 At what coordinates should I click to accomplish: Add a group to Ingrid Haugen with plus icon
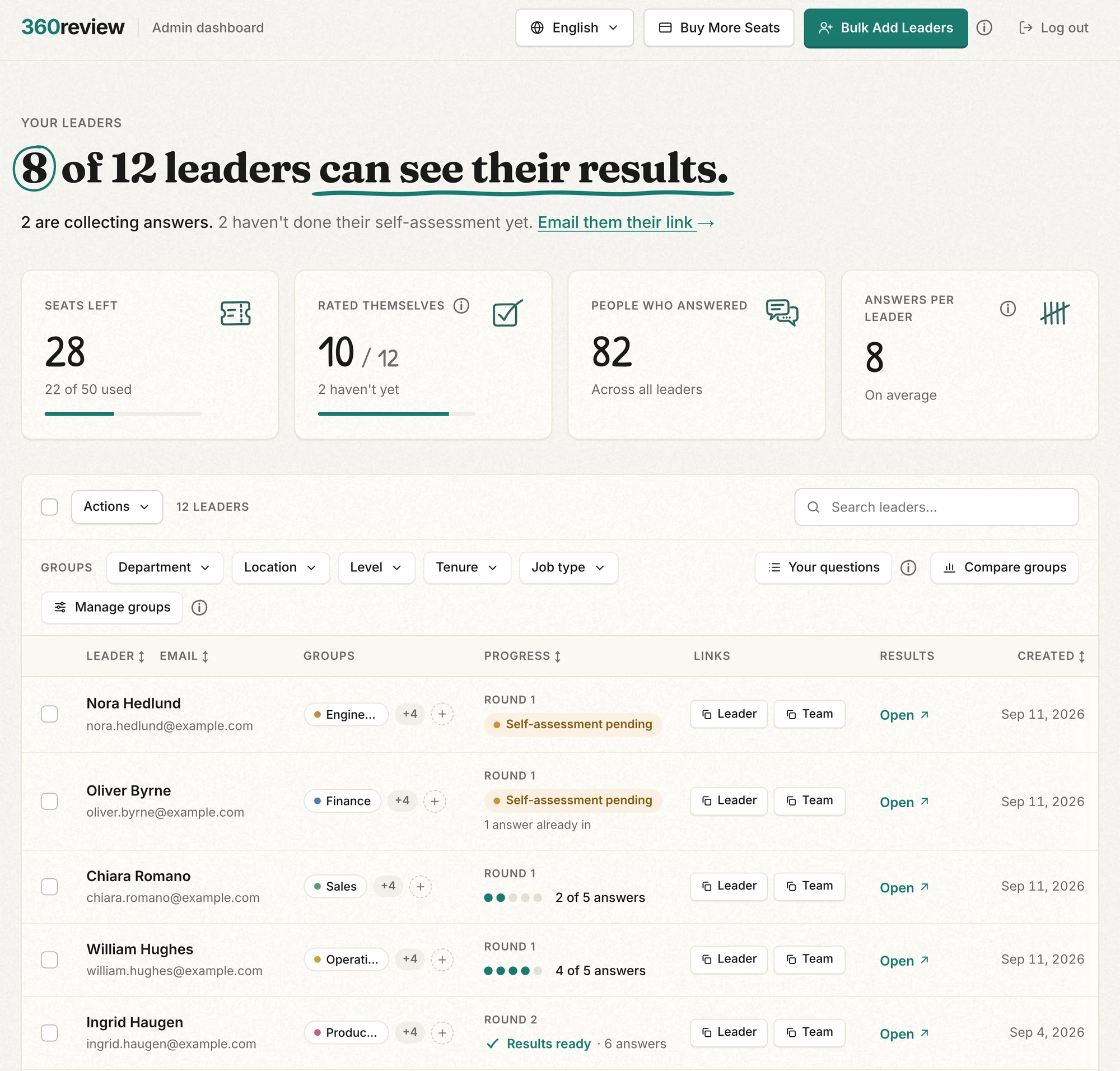click(x=442, y=1033)
